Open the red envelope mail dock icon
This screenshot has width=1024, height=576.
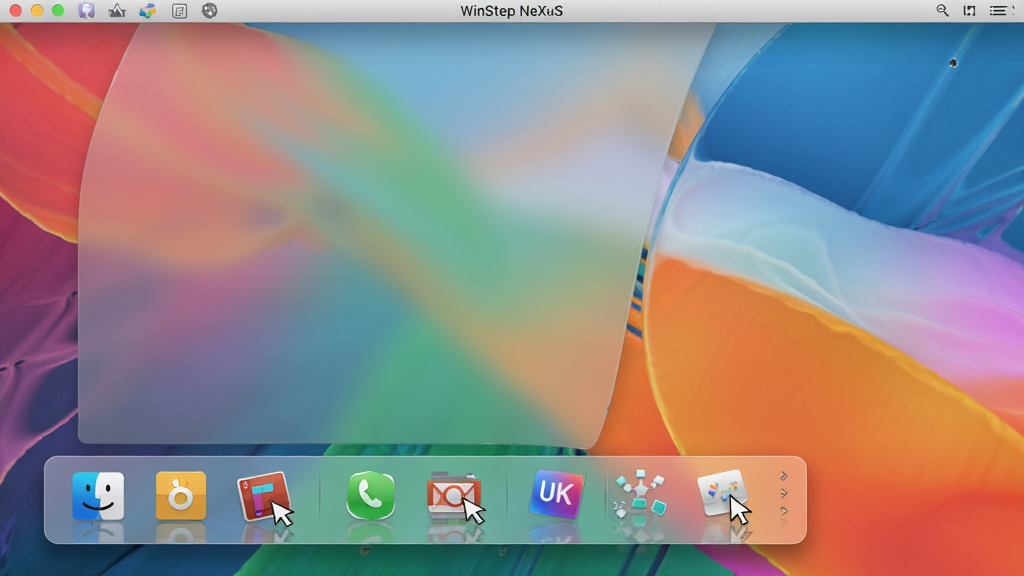(x=454, y=496)
